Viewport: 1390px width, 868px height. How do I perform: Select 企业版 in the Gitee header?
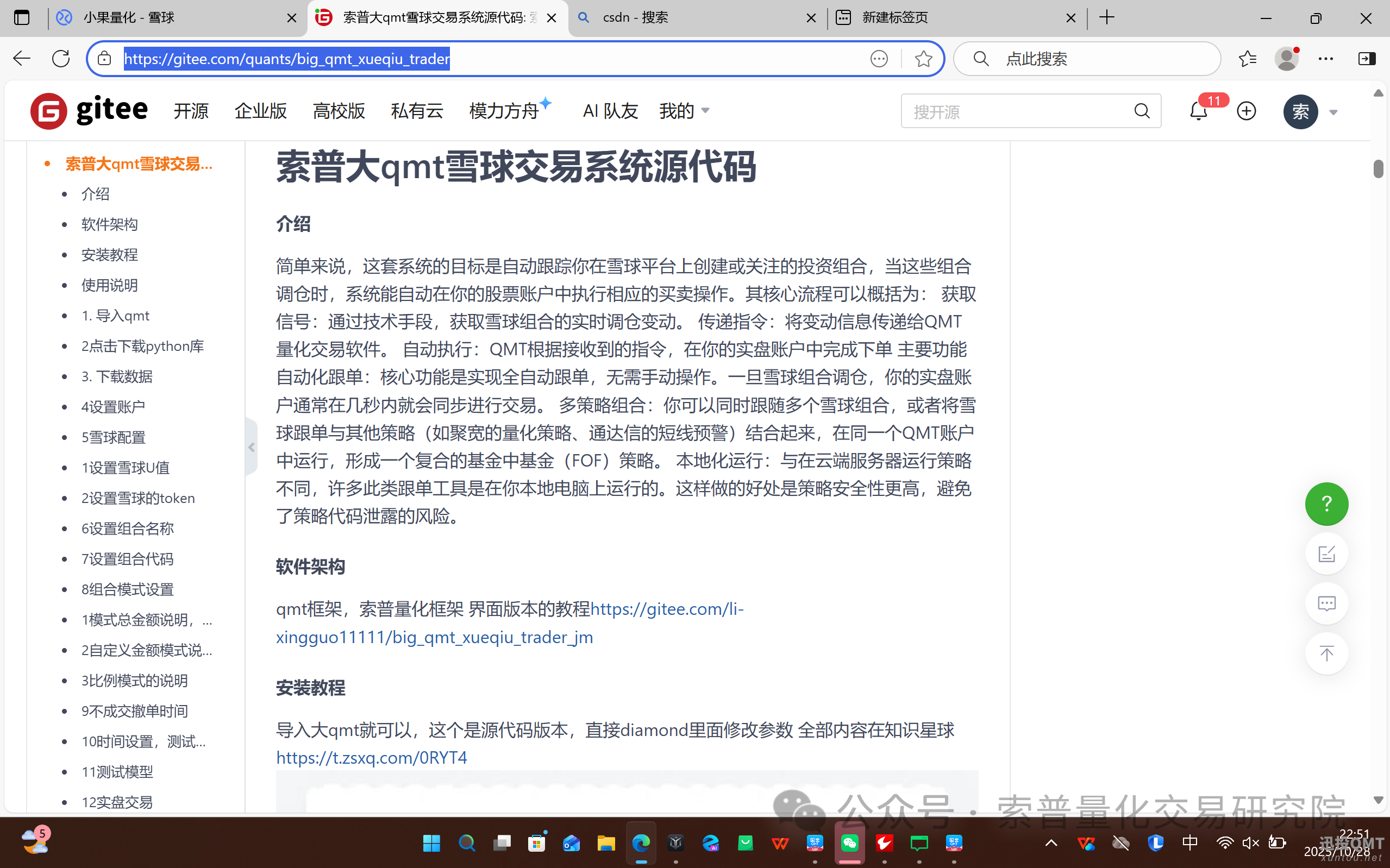click(260, 111)
